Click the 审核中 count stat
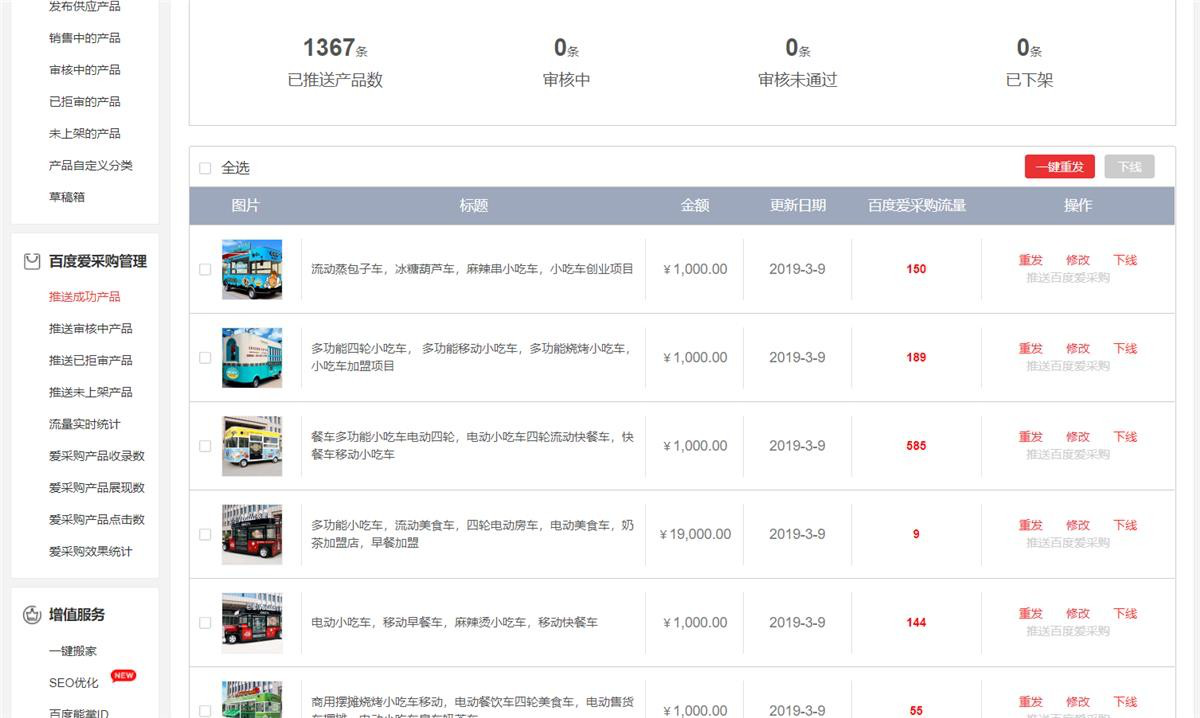 click(567, 62)
